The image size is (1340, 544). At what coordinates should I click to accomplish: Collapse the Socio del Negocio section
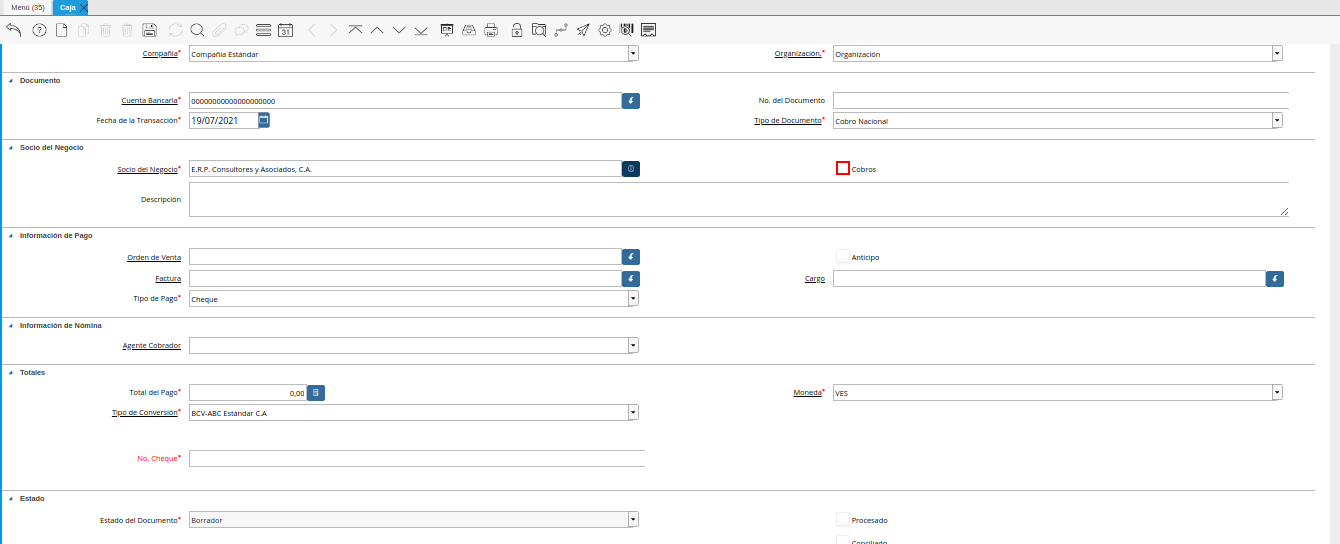click(11, 147)
